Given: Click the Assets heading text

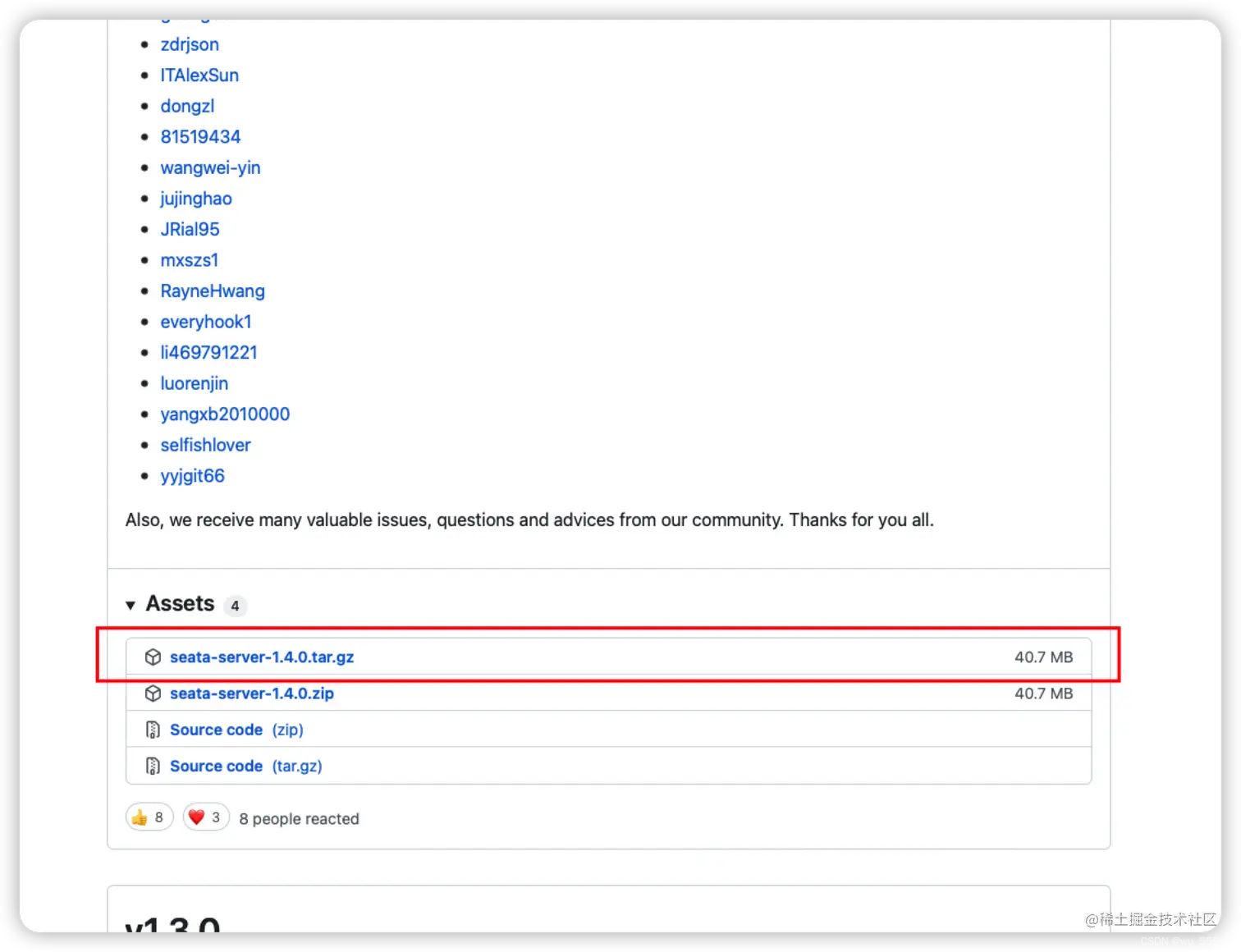Looking at the screenshot, I should click(180, 604).
